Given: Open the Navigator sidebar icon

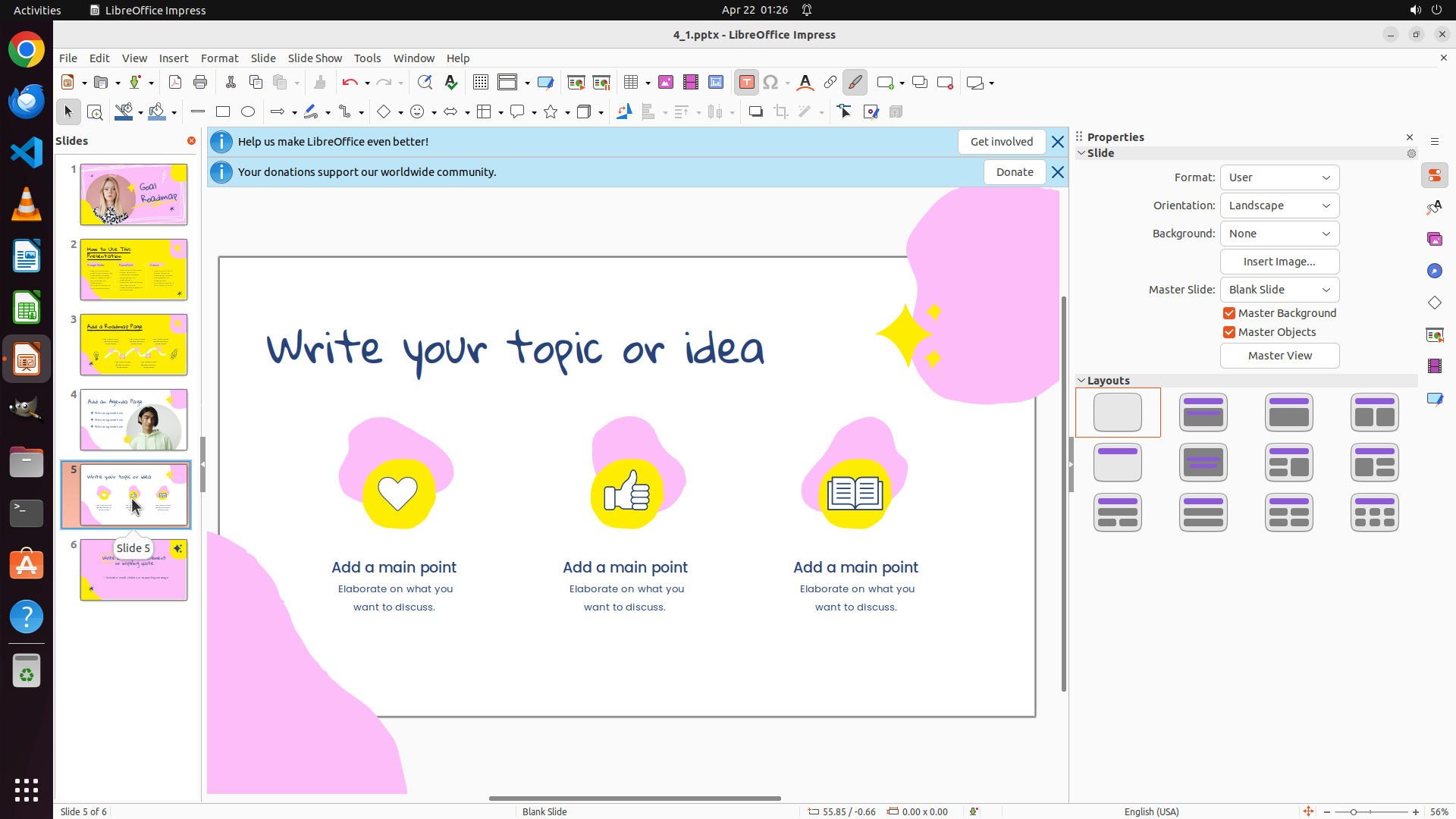Looking at the screenshot, I should (x=1434, y=271).
